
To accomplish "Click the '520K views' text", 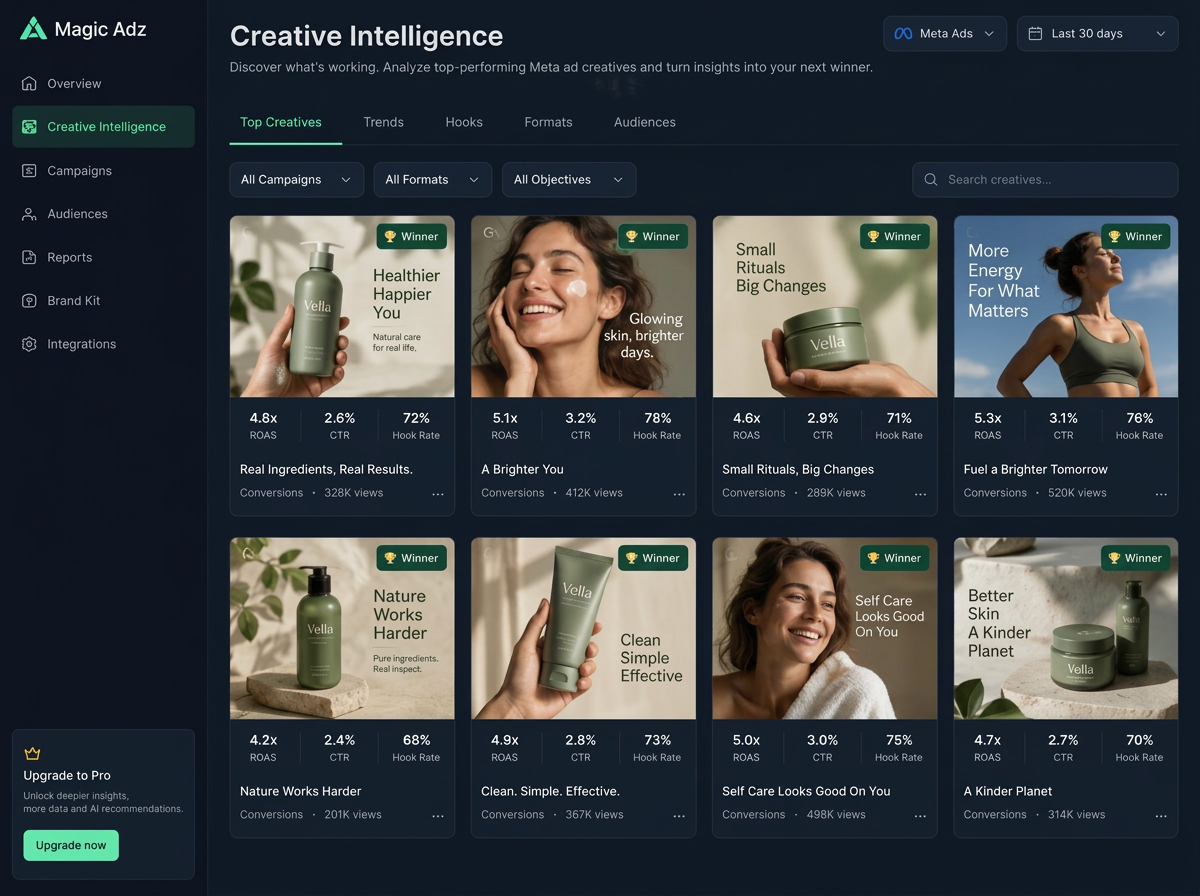I will (1077, 493).
